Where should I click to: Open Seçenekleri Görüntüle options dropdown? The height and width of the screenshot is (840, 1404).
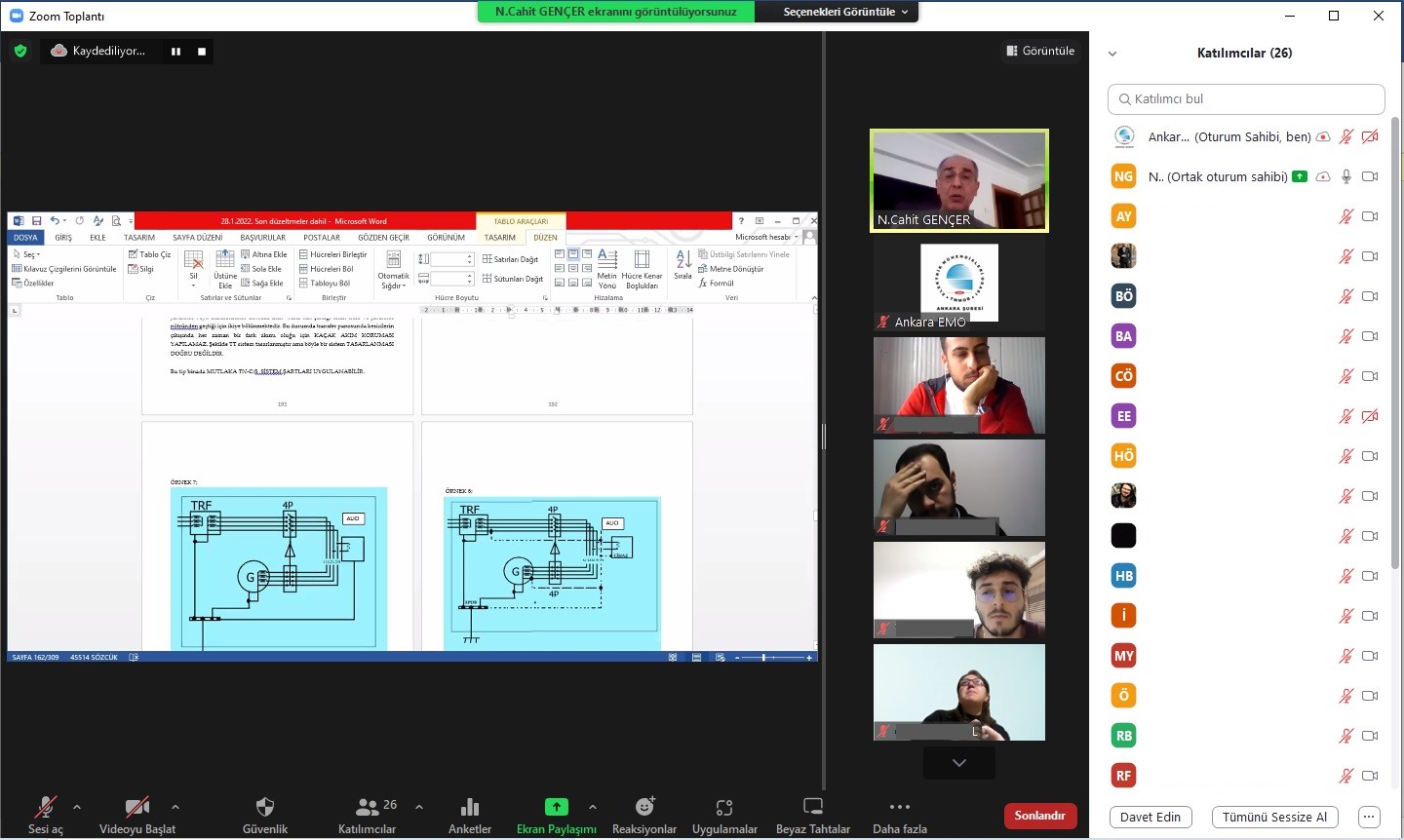(x=845, y=12)
